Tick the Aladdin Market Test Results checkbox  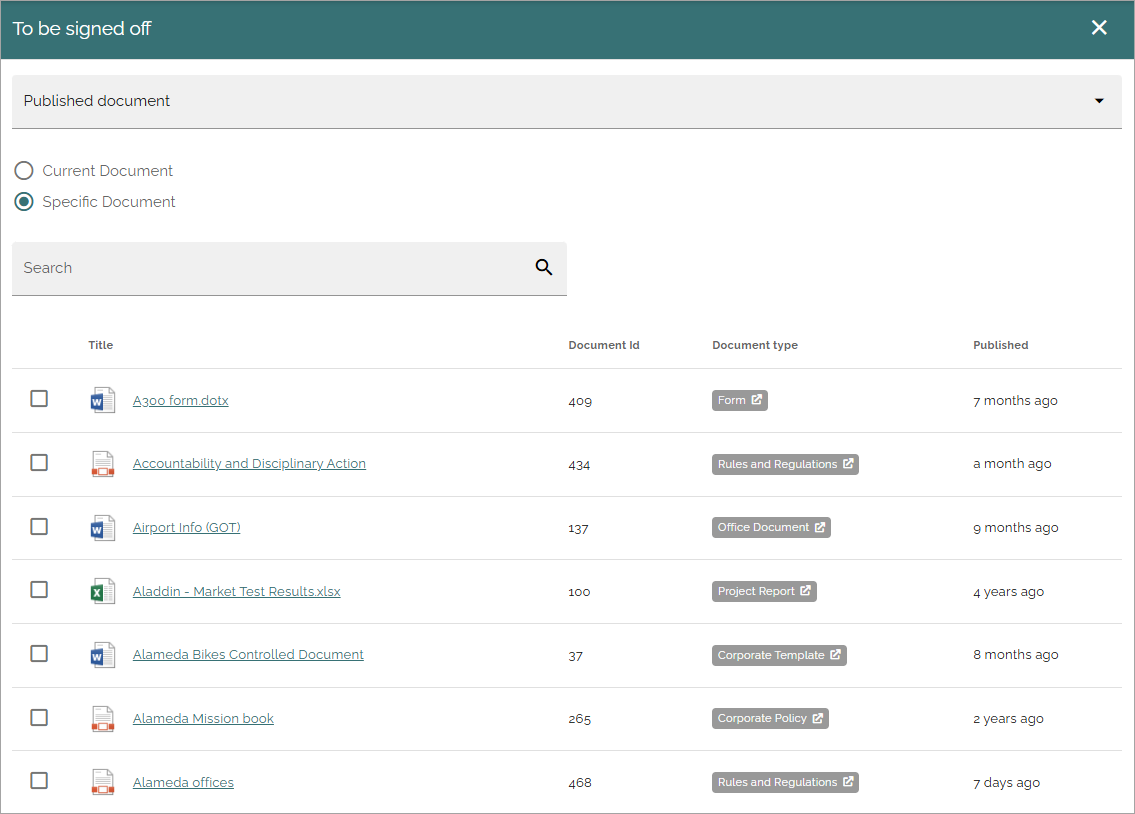(x=39, y=590)
